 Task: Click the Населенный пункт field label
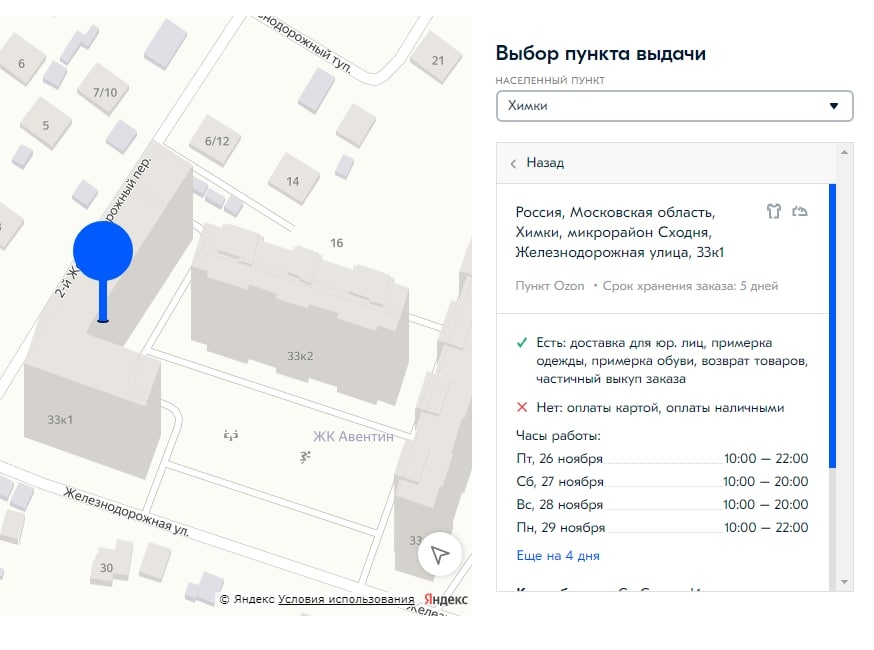coord(550,80)
